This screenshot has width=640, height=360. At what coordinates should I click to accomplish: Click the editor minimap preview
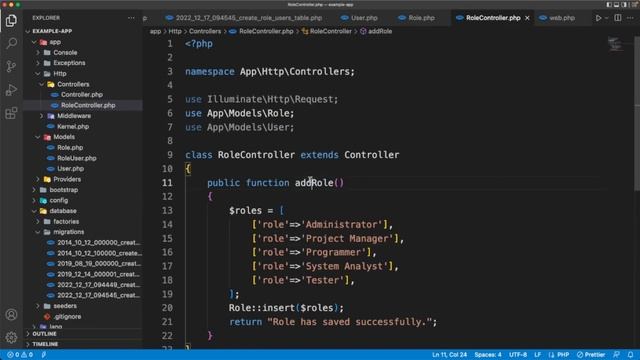click(615, 44)
